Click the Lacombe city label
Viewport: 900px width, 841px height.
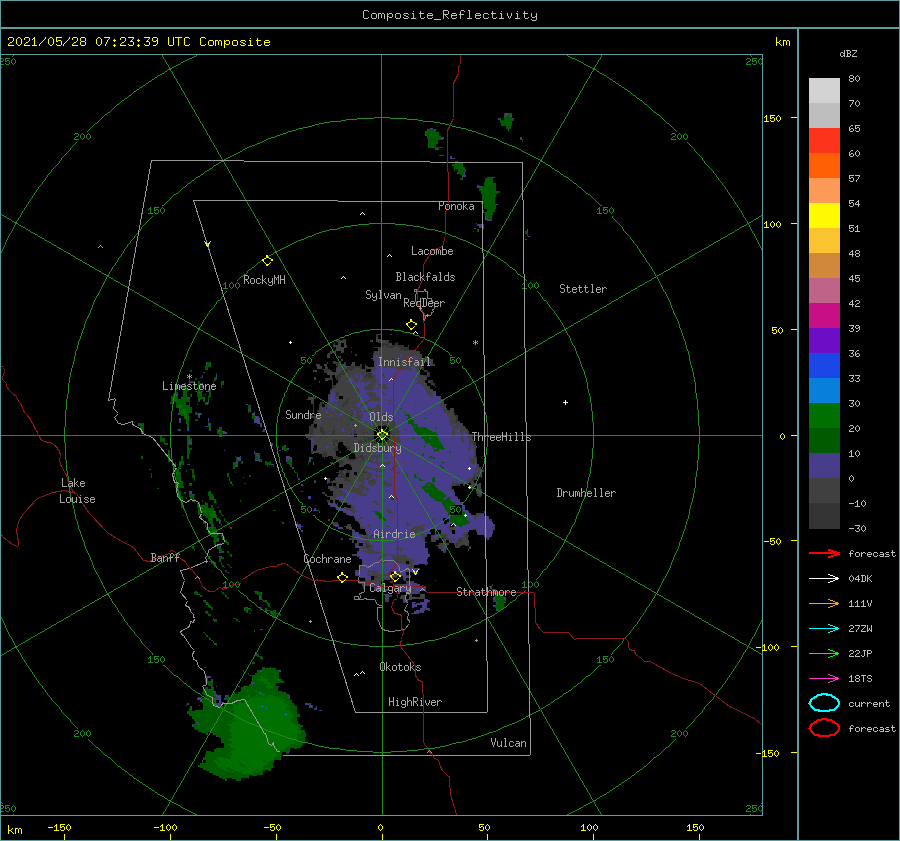pos(432,251)
